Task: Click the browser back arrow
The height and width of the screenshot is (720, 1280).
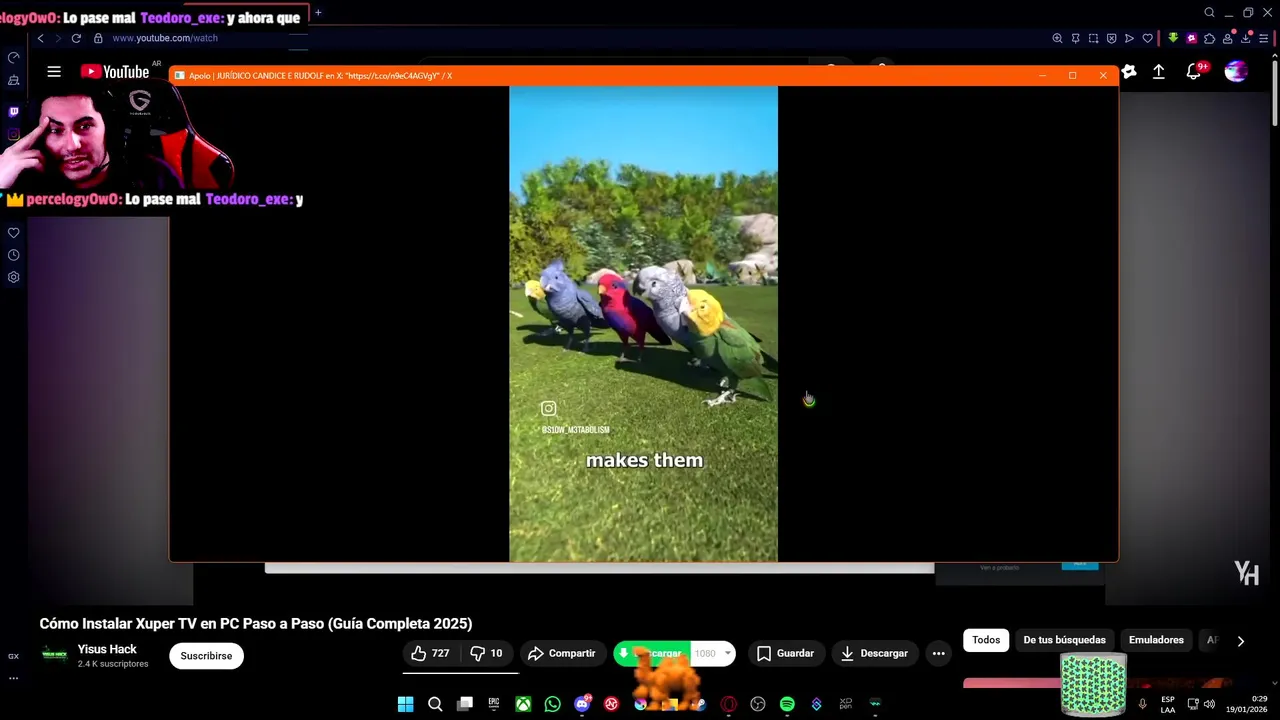Action: 40,38
